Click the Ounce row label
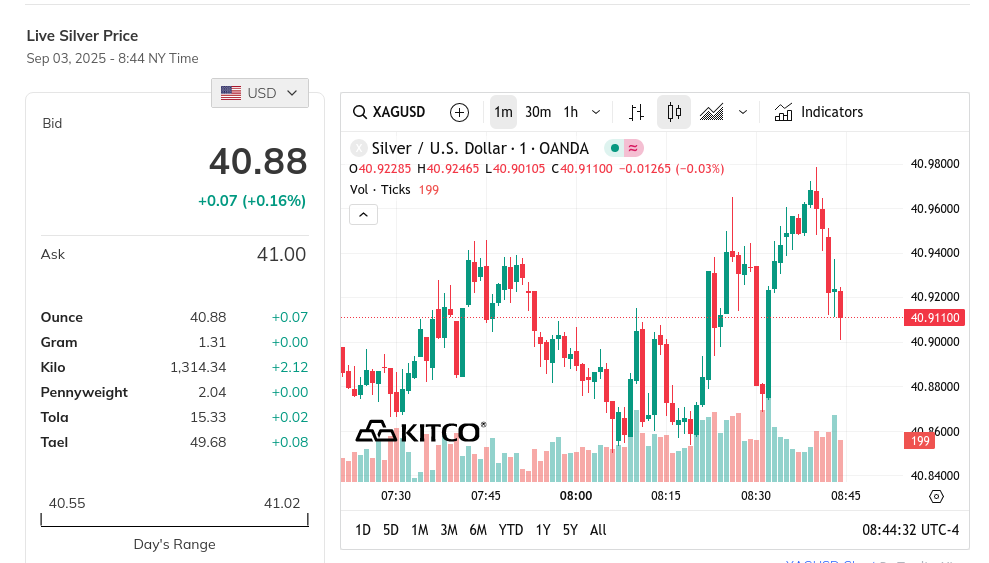Viewport: 989px width, 563px height. 62,317
